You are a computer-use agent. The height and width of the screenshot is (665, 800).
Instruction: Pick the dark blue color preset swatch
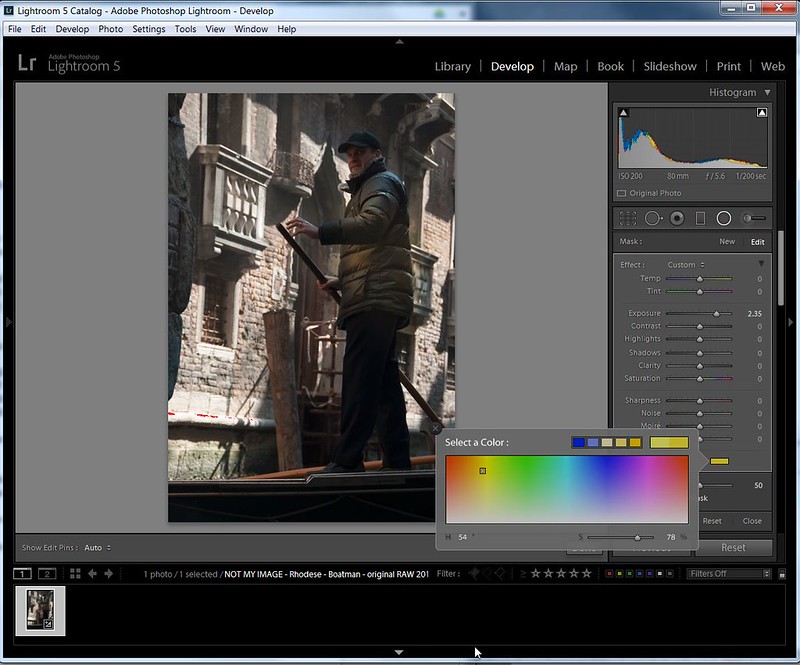pyautogui.click(x=579, y=442)
